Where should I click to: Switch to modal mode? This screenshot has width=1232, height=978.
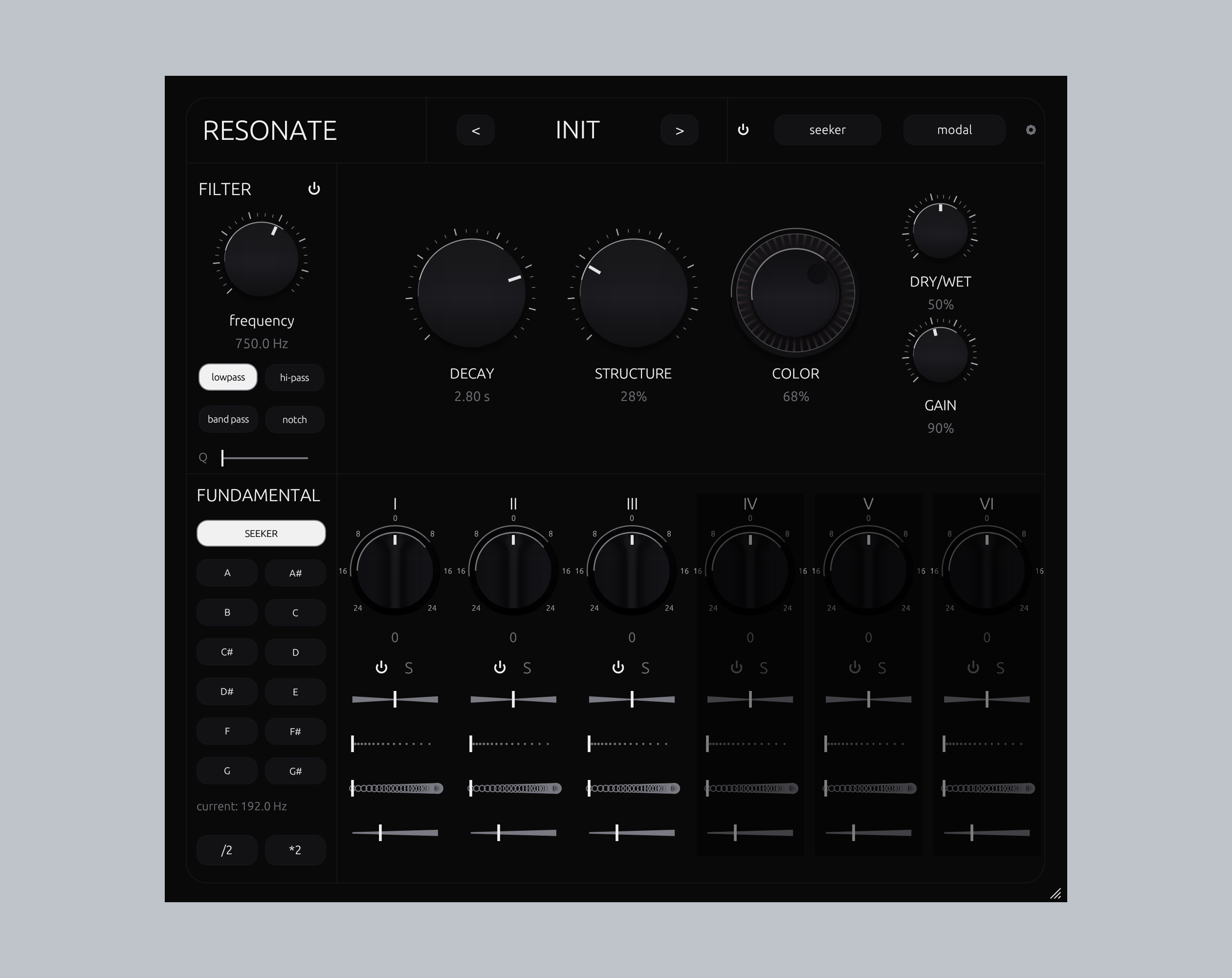(x=954, y=130)
